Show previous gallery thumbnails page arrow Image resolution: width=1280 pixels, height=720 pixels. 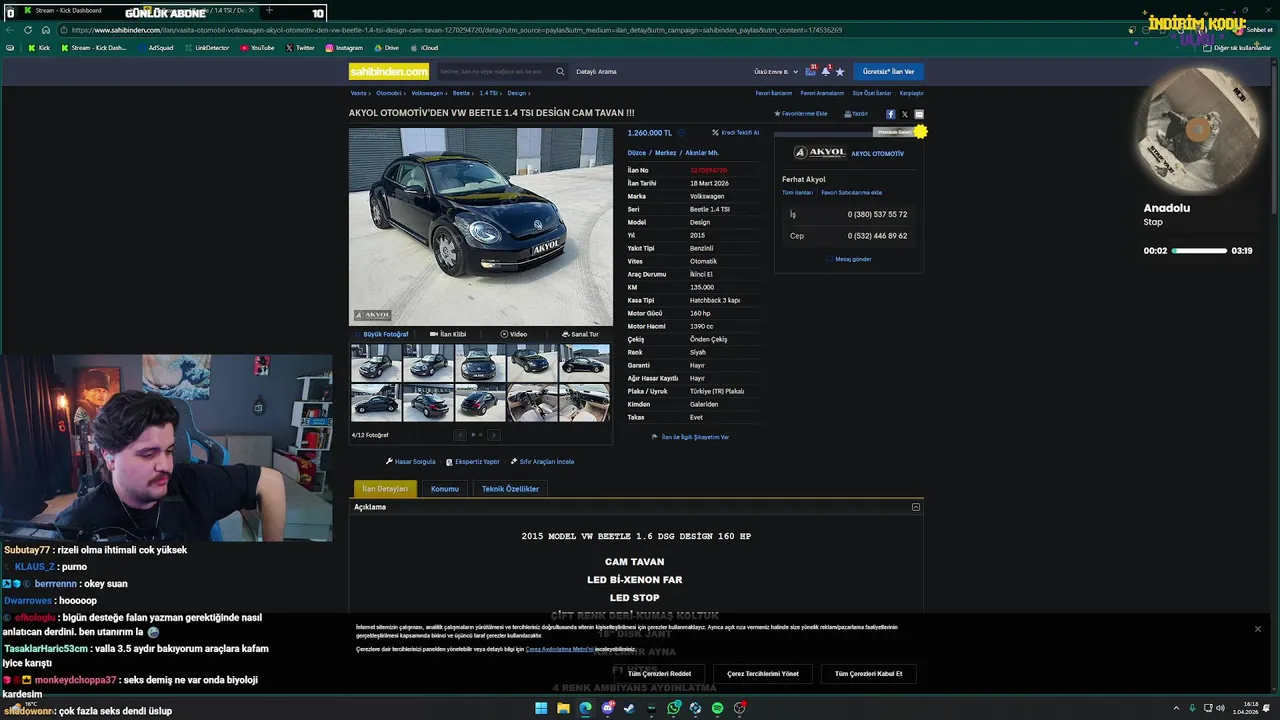point(460,435)
